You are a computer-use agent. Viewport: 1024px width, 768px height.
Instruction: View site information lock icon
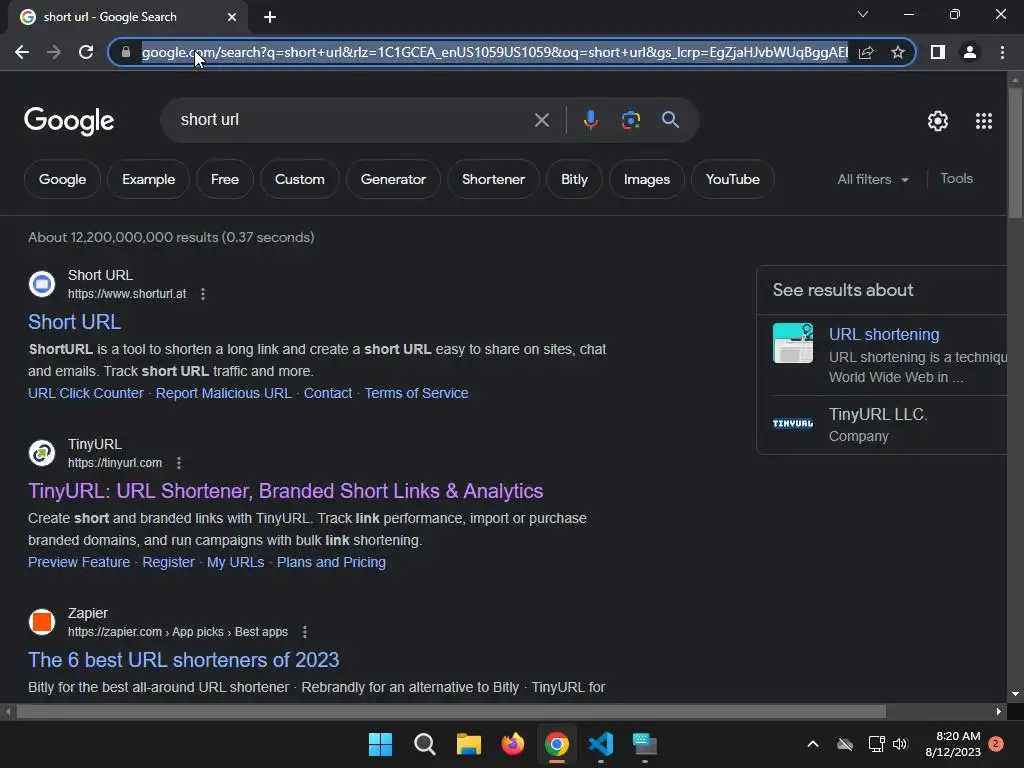pos(126,52)
